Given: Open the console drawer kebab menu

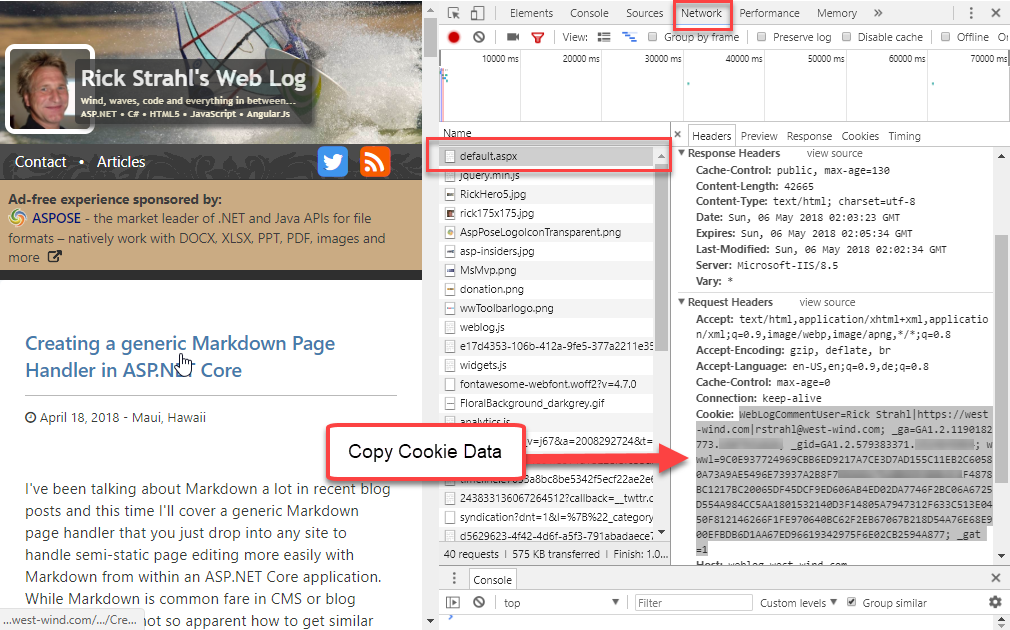Looking at the screenshot, I should click(x=453, y=578).
